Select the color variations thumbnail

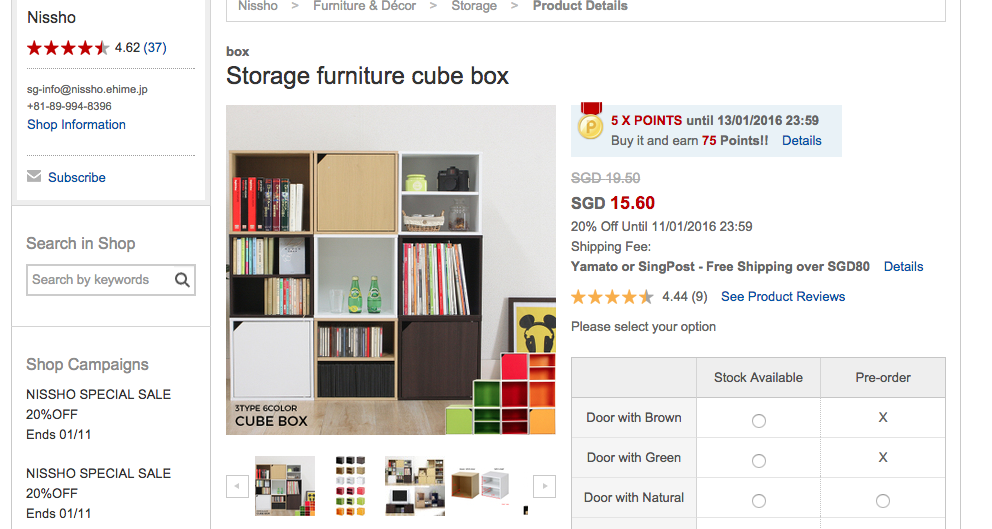tap(350, 486)
